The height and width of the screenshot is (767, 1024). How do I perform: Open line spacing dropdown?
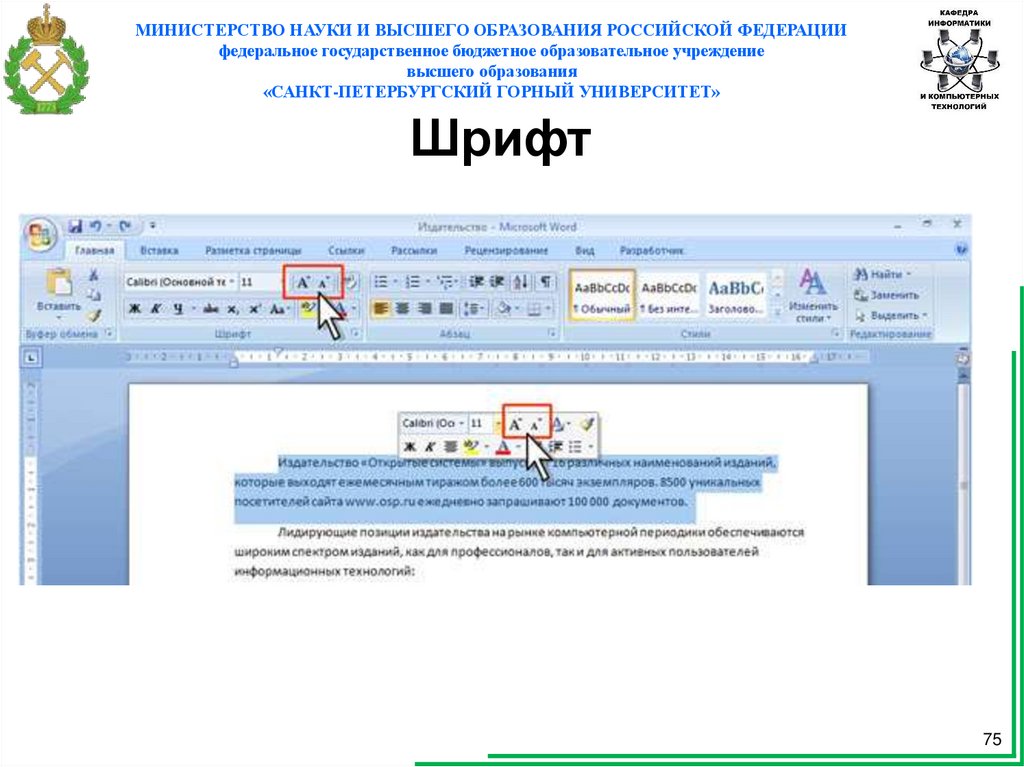pyautogui.click(x=474, y=308)
